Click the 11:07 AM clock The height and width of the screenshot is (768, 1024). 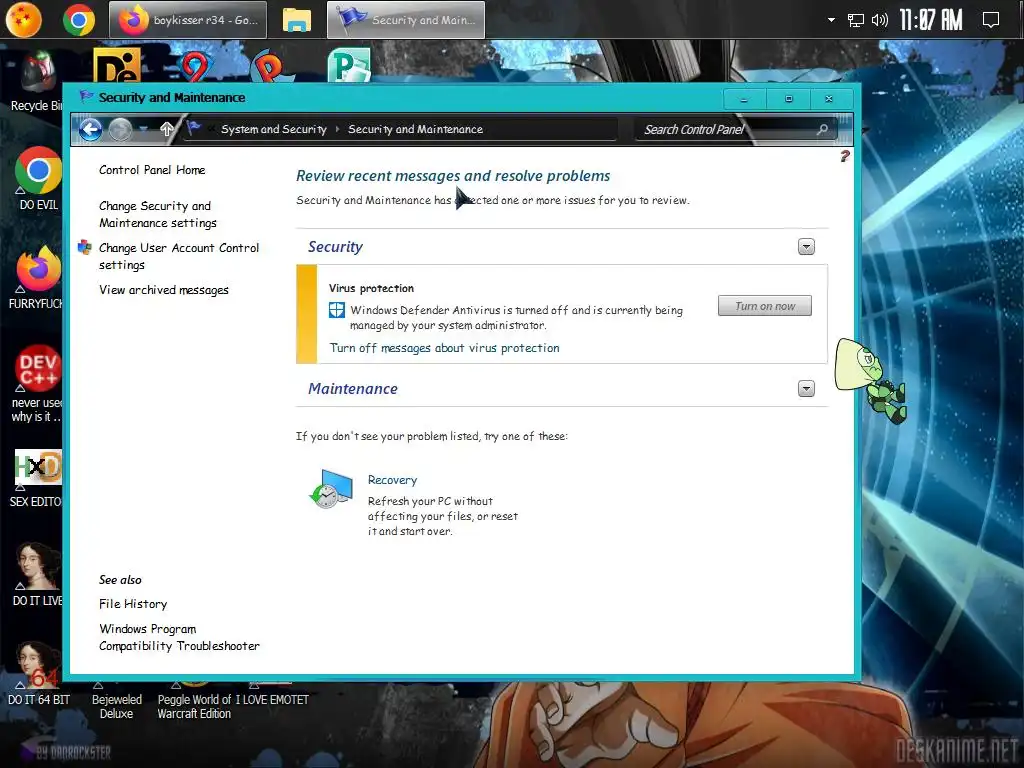tap(931, 20)
